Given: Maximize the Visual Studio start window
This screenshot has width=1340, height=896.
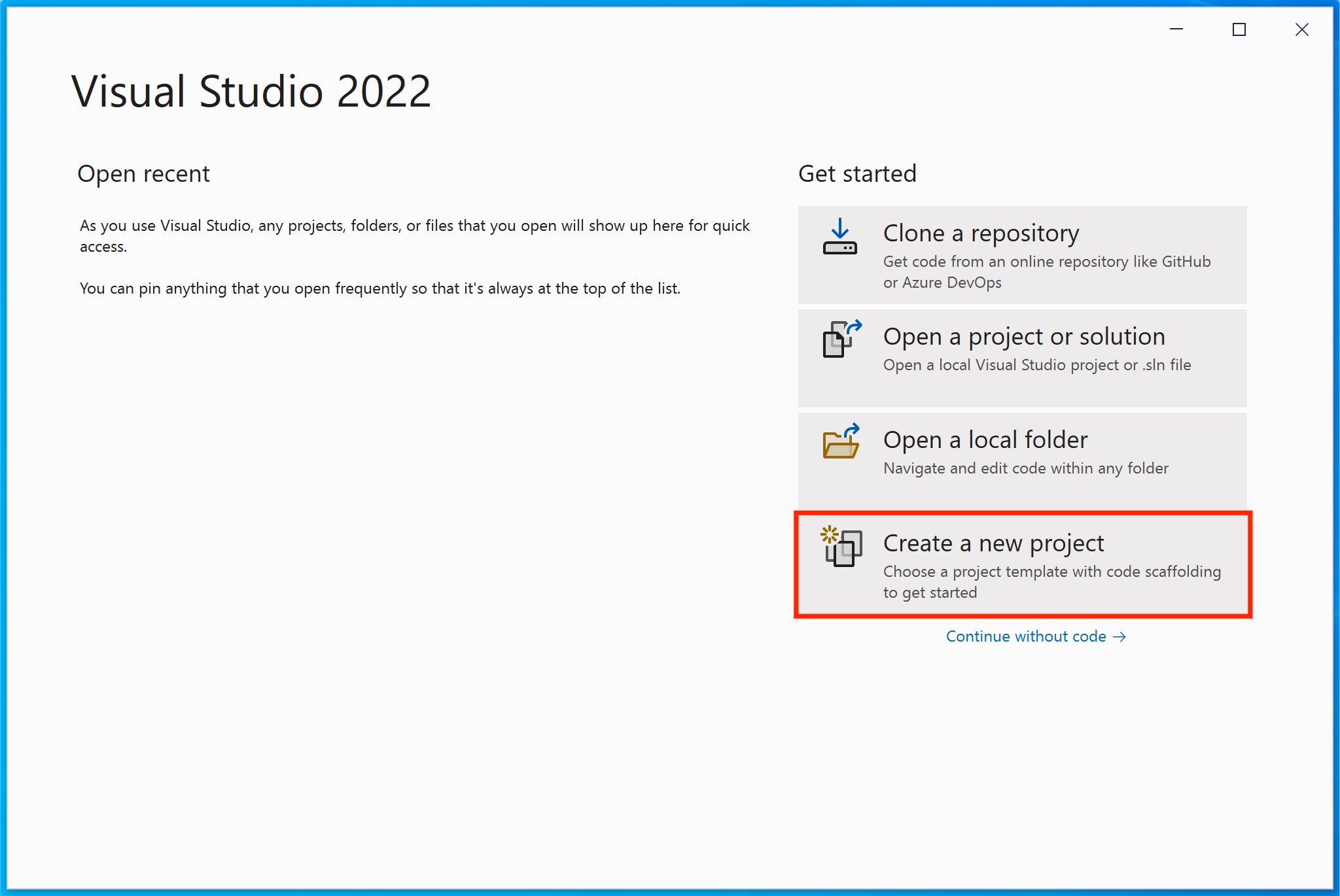Looking at the screenshot, I should click(1239, 29).
